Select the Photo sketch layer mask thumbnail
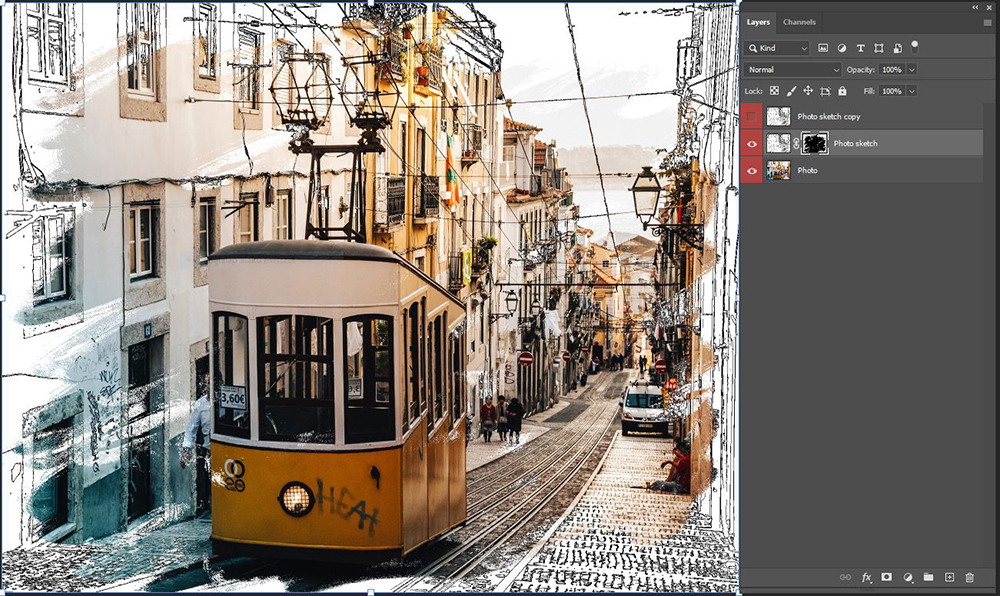This screenshot has width=1000, height=596. [814, 143]
